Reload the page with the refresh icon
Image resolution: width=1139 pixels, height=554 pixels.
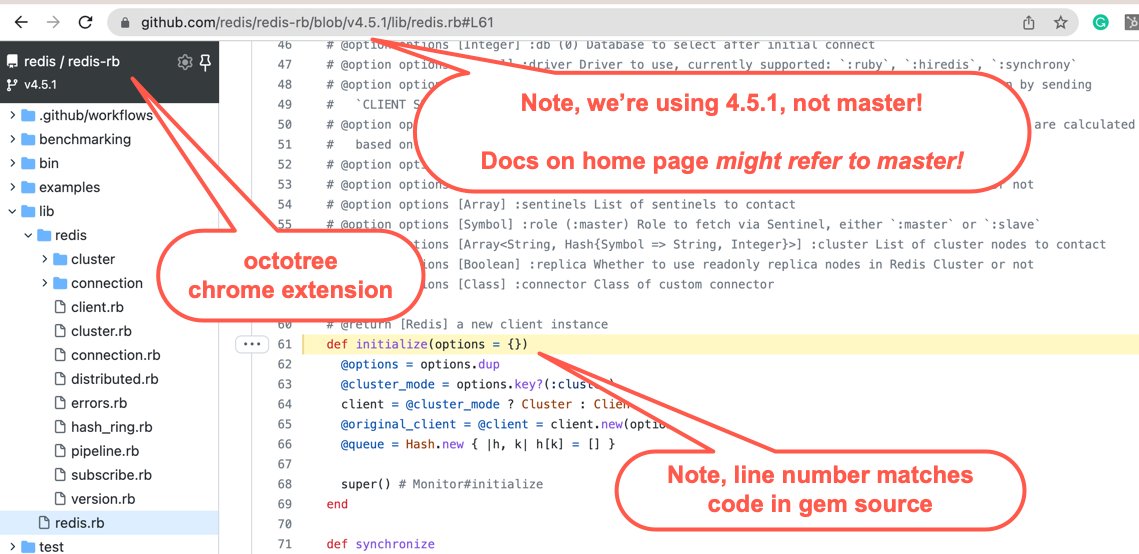85,23
